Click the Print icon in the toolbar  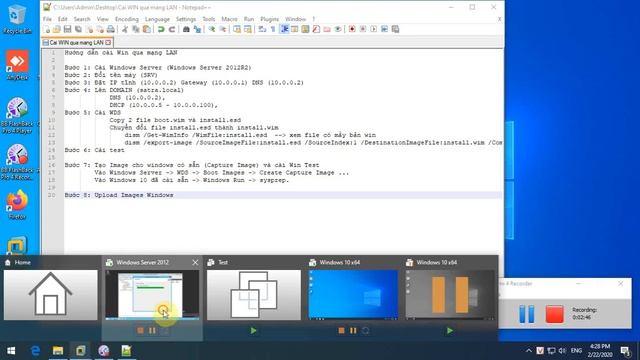coord(110,29)
